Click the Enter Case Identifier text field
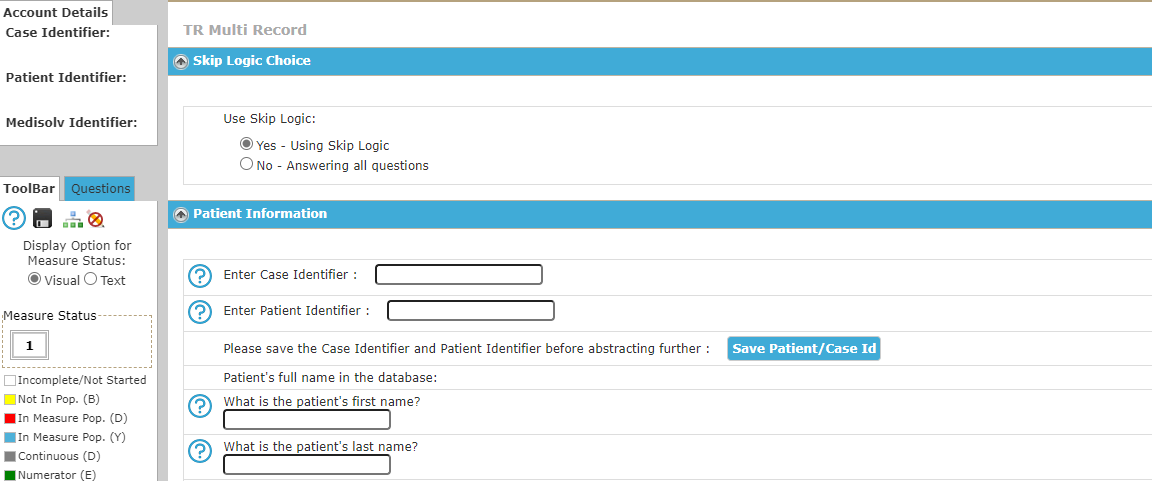This screenshot has width=1152, height=481. [459, 275]
